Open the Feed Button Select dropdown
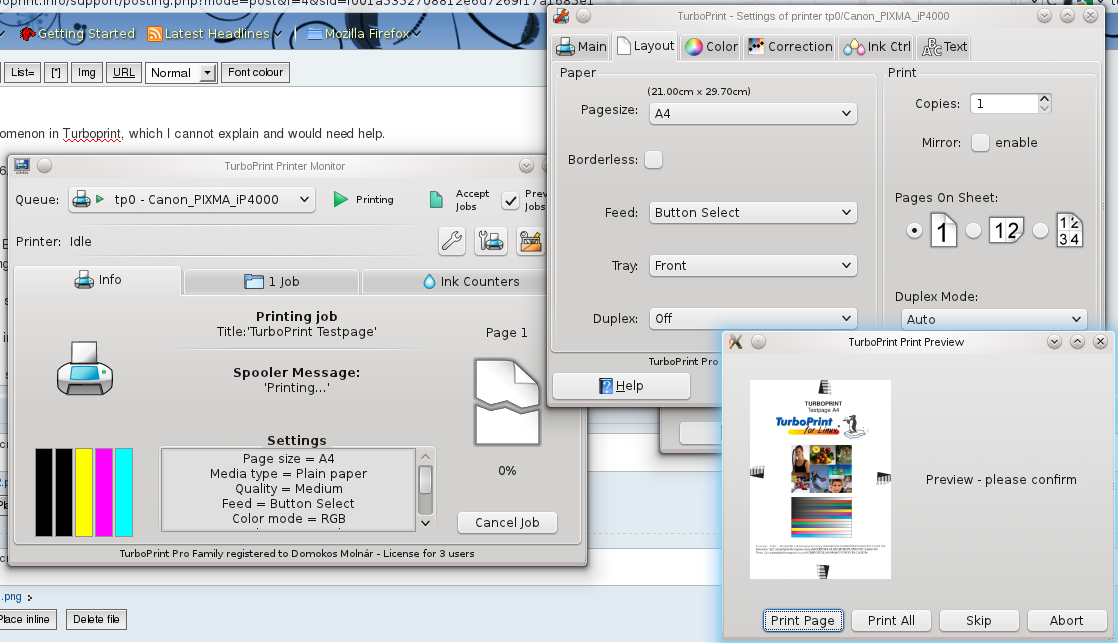 [752, 213]
